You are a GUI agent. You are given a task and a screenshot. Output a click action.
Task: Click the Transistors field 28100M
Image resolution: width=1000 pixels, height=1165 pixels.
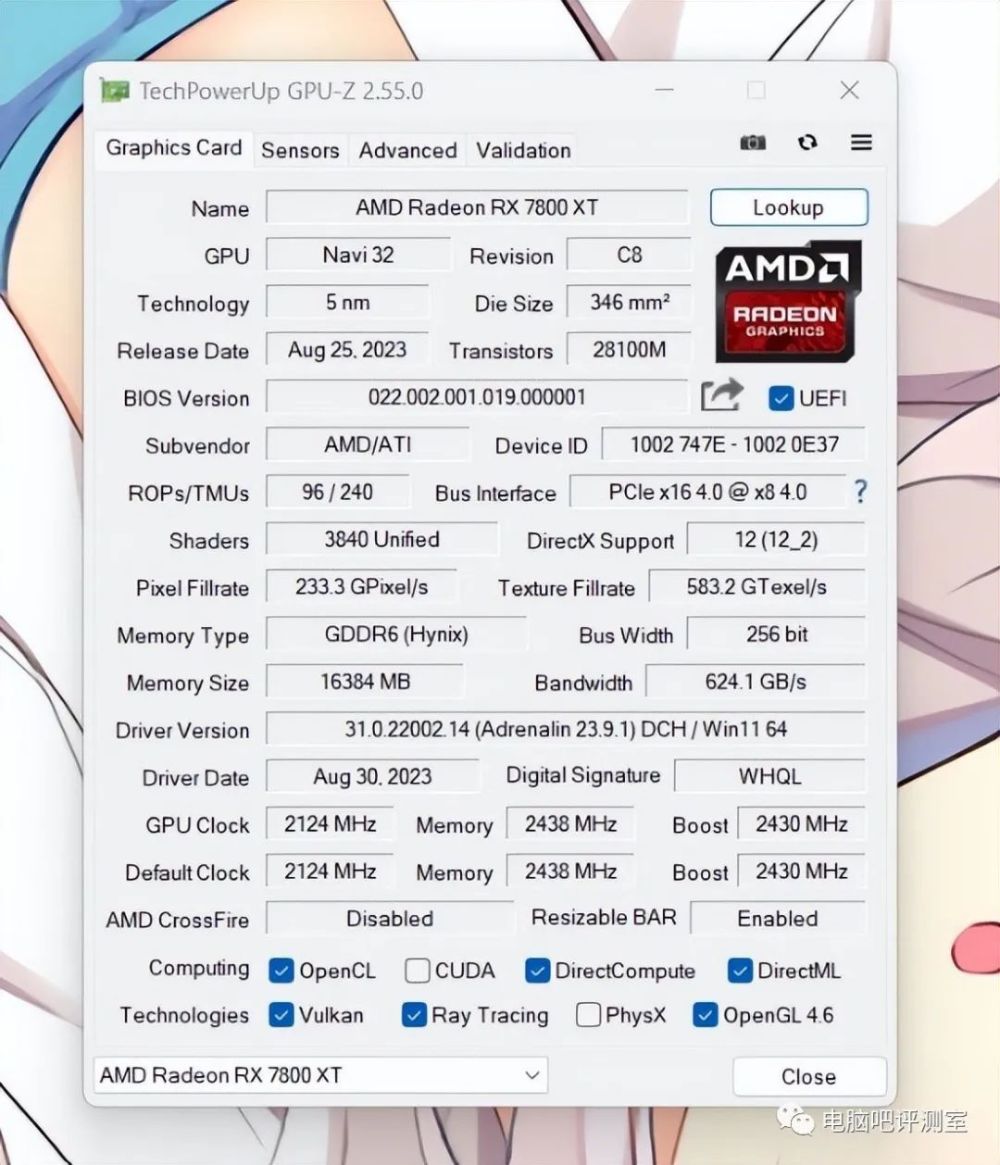(629, 349)
